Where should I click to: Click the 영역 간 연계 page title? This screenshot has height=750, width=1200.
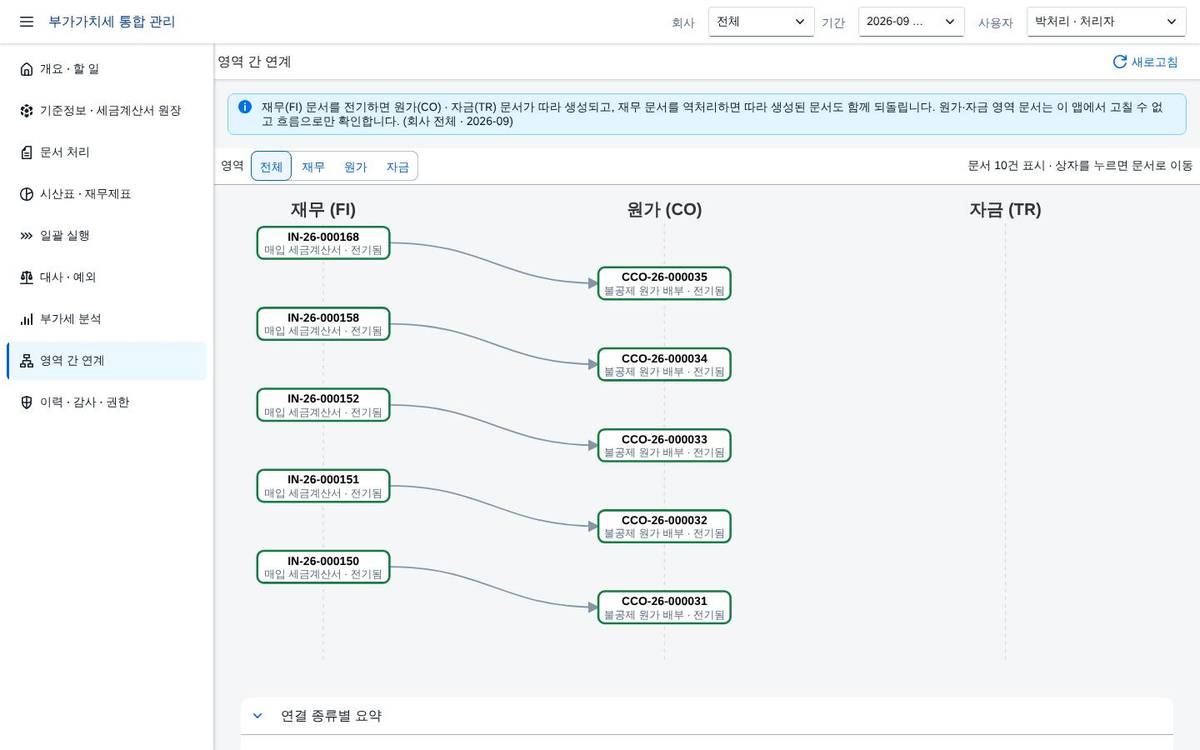(255, 62)
